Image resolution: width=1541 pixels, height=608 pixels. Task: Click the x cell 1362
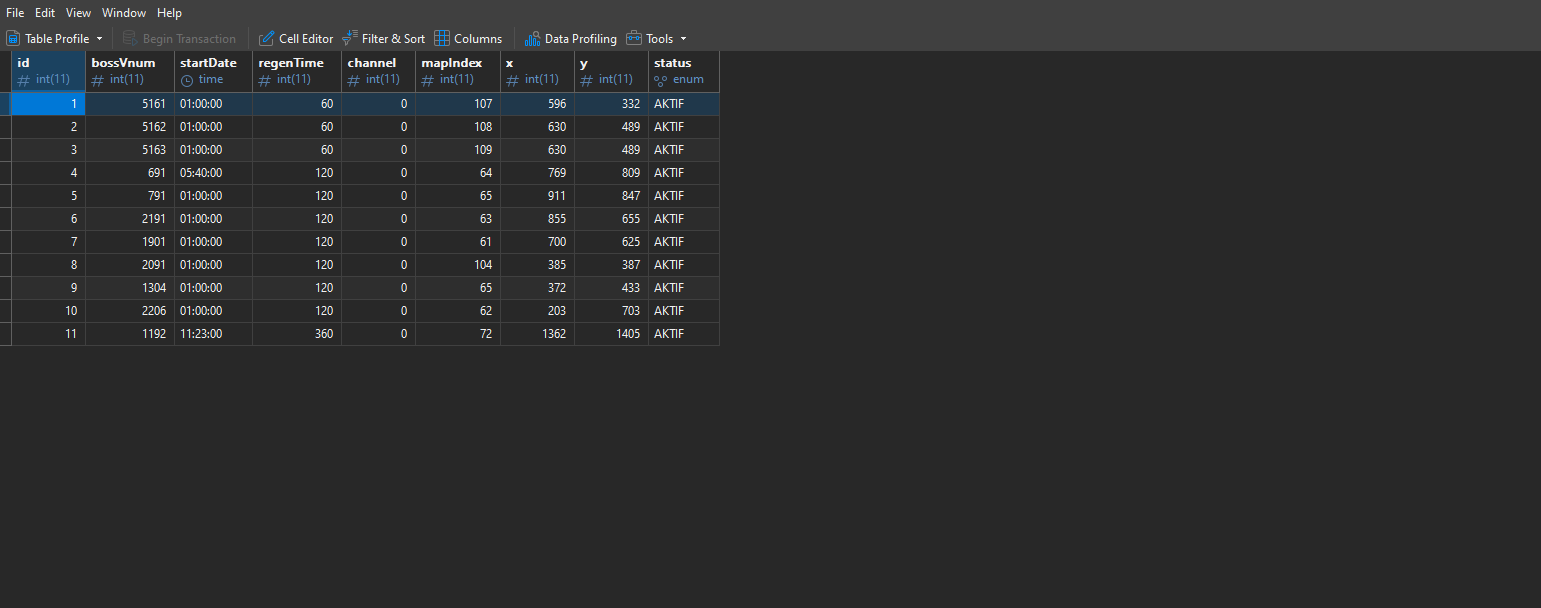tap(537, 334)
